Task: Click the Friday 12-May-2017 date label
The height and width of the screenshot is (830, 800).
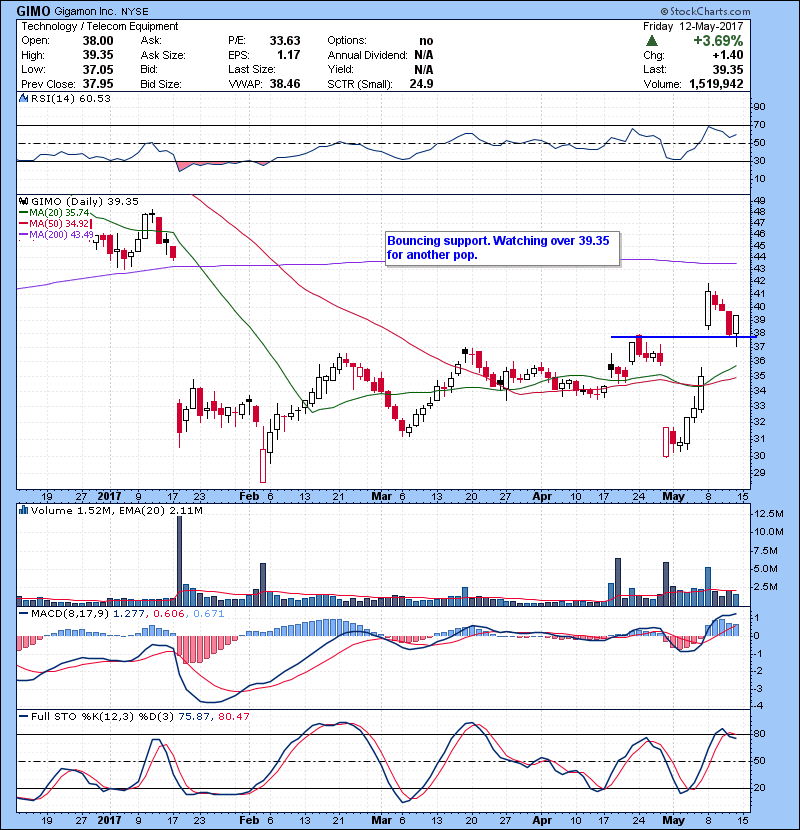Action: click(x=716, y=26)
